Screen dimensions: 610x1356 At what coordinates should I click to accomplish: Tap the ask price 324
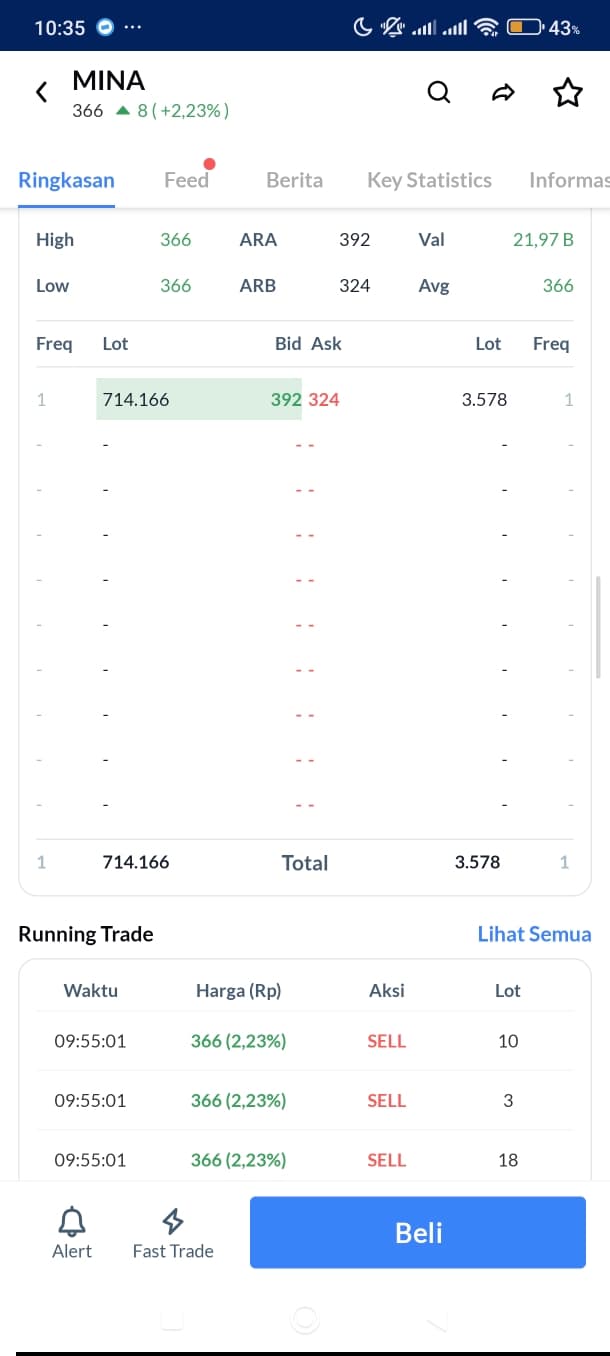coord(324,399)
